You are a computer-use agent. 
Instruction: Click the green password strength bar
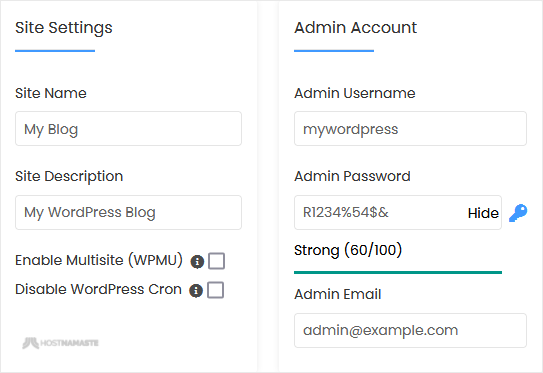[398, 273]
